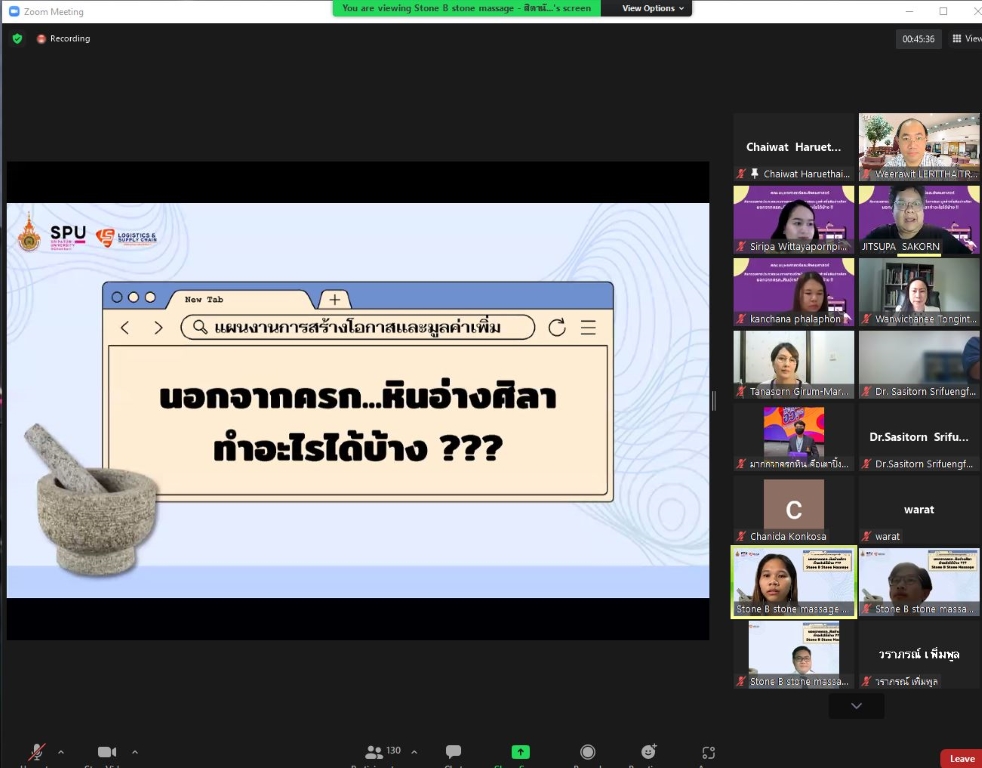
Task: Open the Apps icon in the toolbar
Action: (x=708, y=752)
